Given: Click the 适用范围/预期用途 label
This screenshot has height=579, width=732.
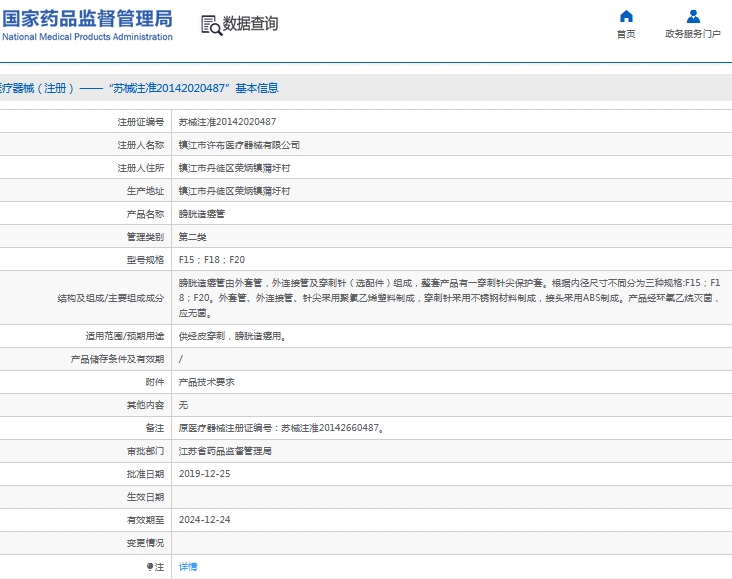Looking at the screenshot, I should [x=125, y=336].
